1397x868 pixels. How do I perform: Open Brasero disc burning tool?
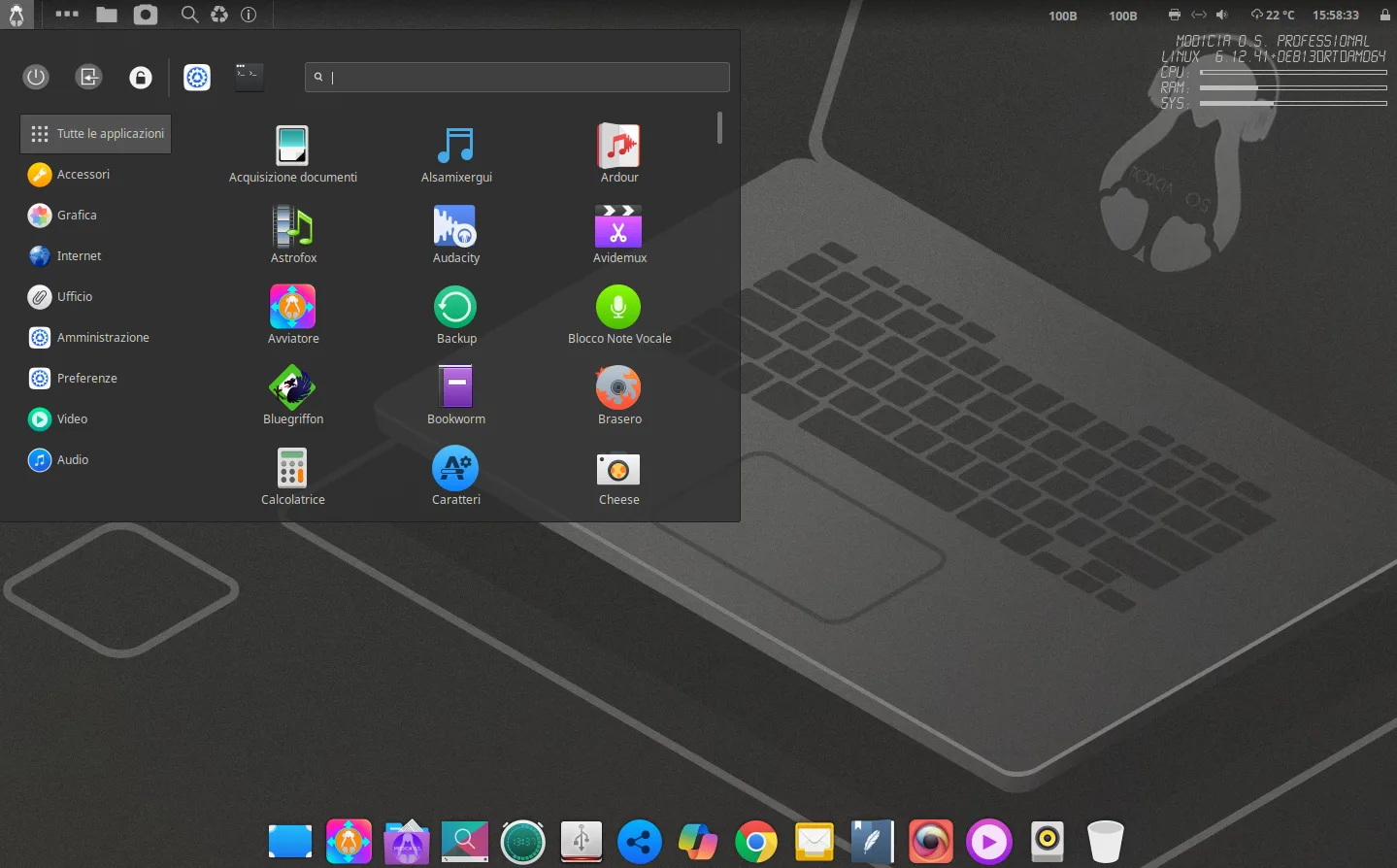coord(618,387)
